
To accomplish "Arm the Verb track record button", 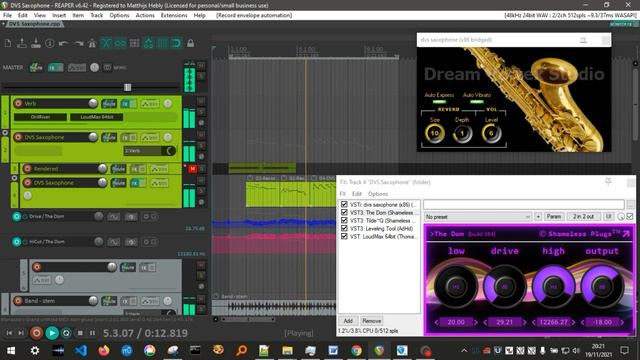I will tap(18, 104).
